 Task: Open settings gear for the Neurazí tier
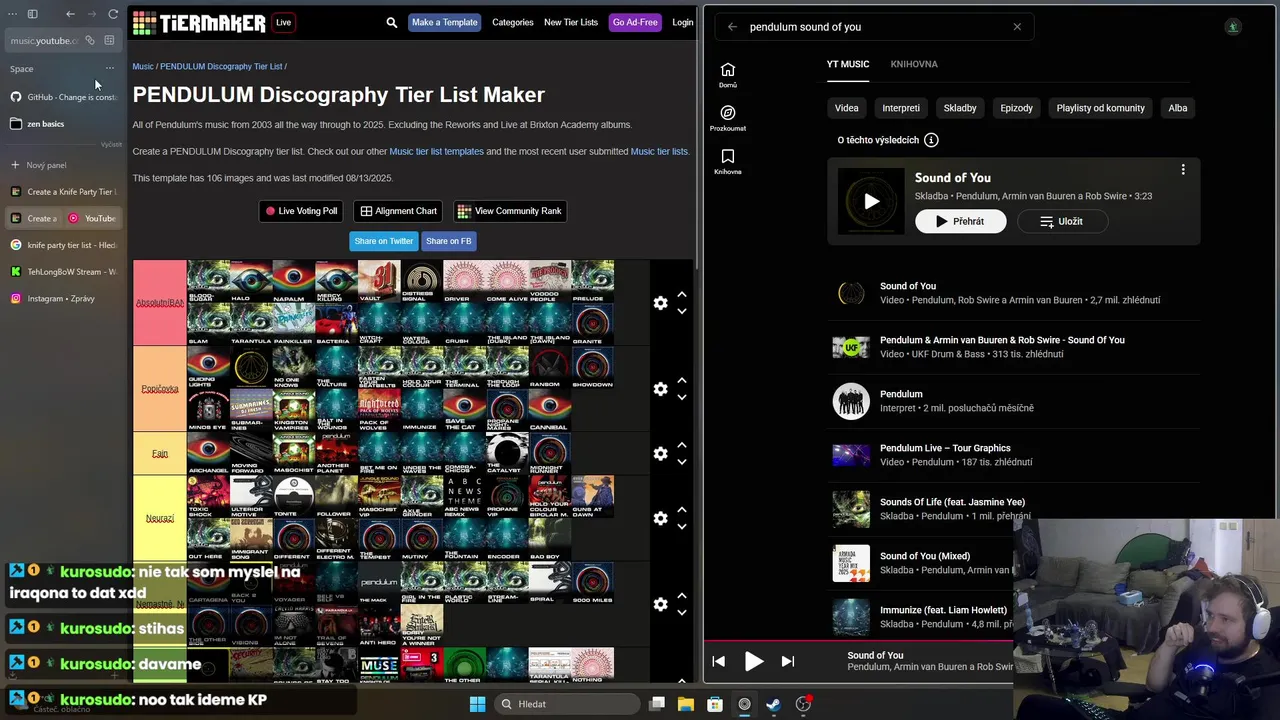pyautogui.click(x=660, y=518)
